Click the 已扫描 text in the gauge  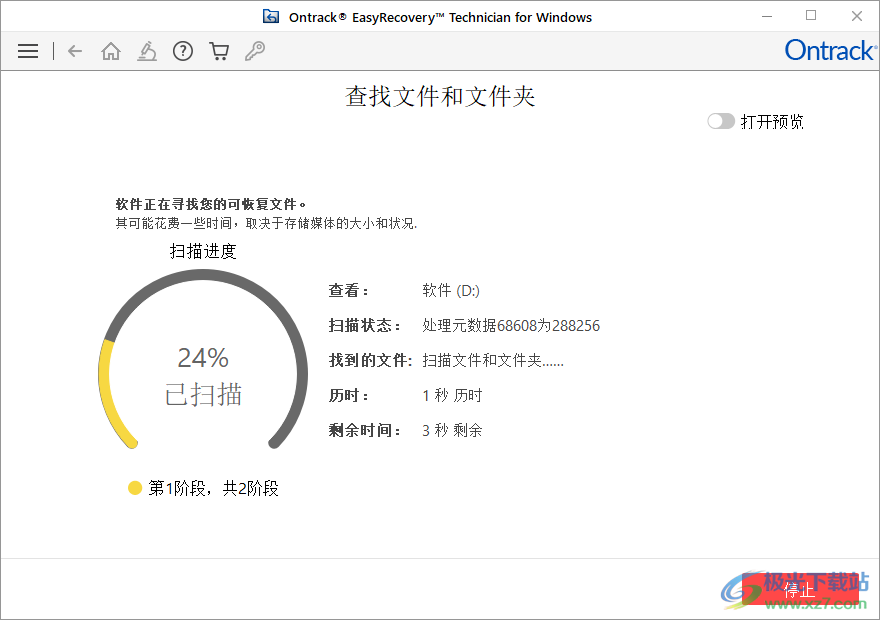(203, 394)
